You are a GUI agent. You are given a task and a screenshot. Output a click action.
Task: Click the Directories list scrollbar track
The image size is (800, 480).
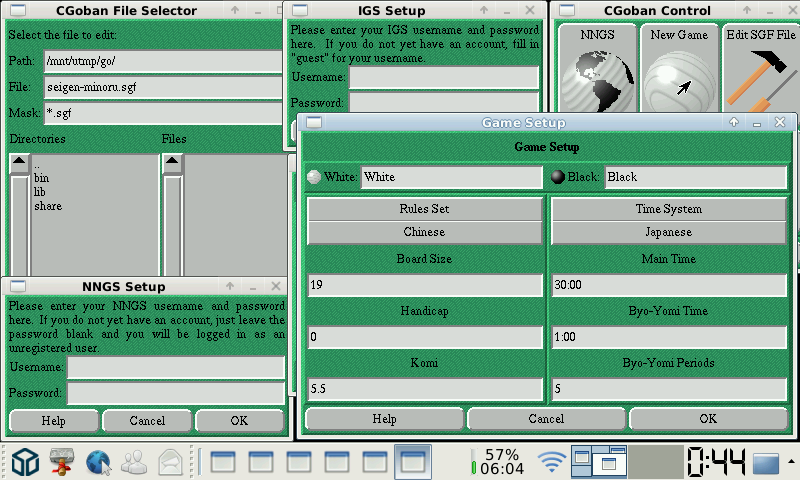pos(19,227)
